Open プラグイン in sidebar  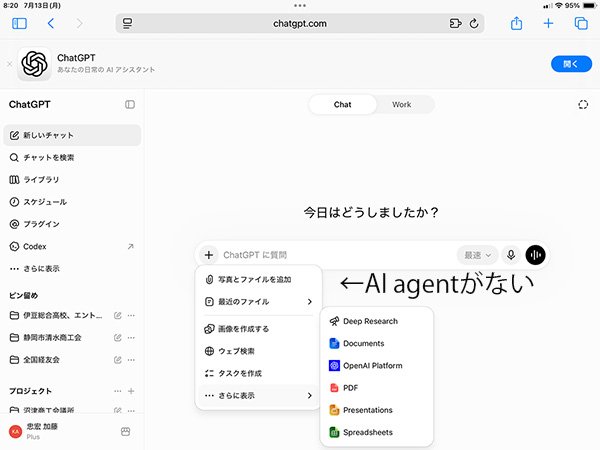(x=72, y=224)
